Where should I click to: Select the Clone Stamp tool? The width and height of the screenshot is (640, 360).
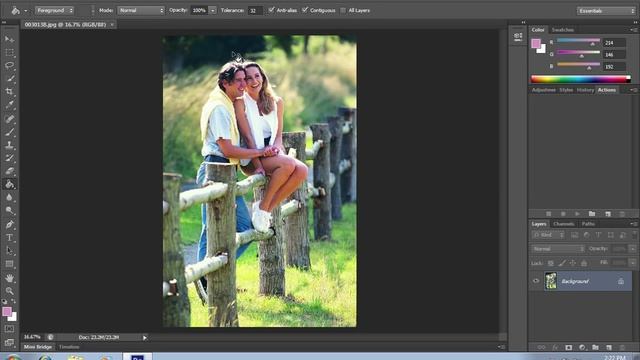click(9, 145)
